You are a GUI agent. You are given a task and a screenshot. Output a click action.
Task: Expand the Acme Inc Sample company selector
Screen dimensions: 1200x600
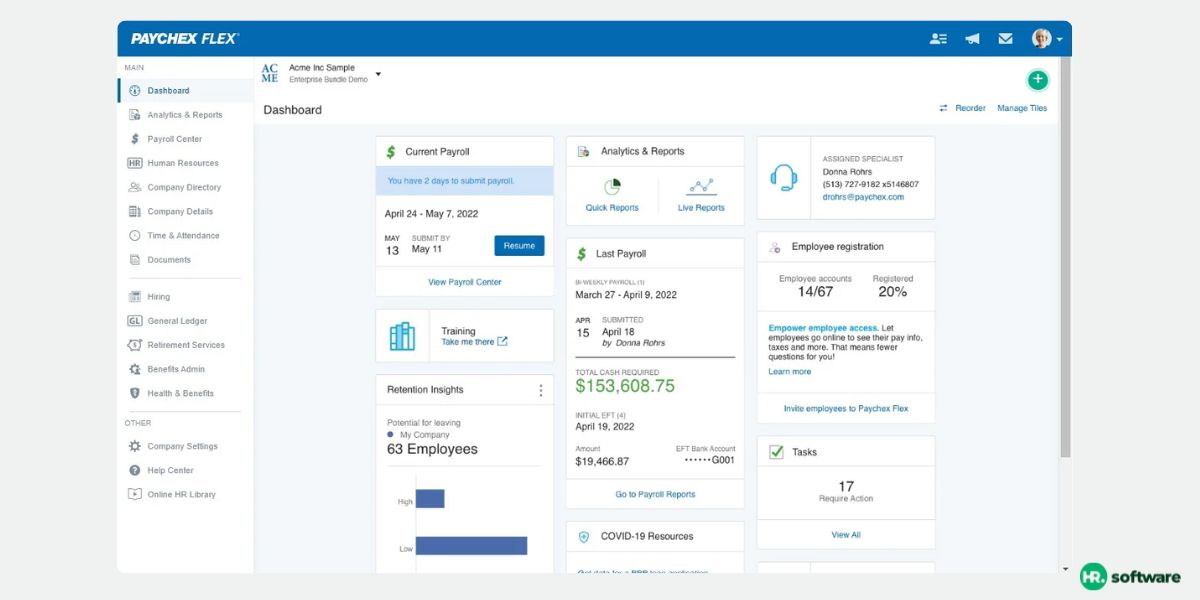tap(378, 75)
